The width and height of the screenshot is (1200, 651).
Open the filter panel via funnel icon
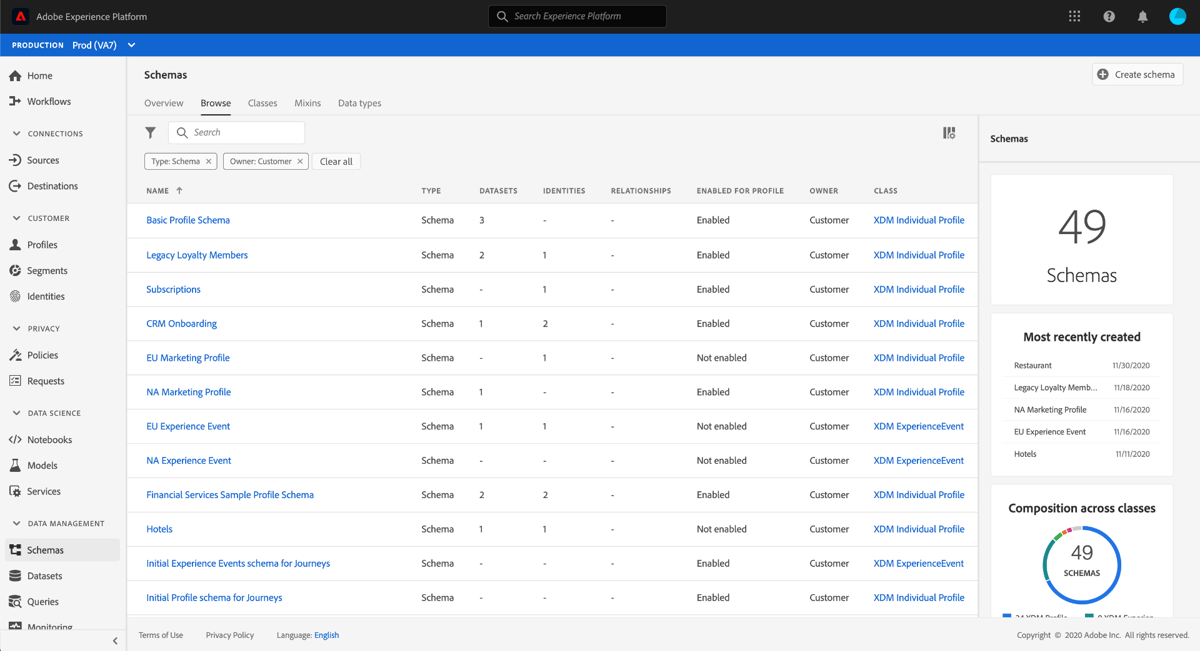pyautogui.click(x=151, y=132)
